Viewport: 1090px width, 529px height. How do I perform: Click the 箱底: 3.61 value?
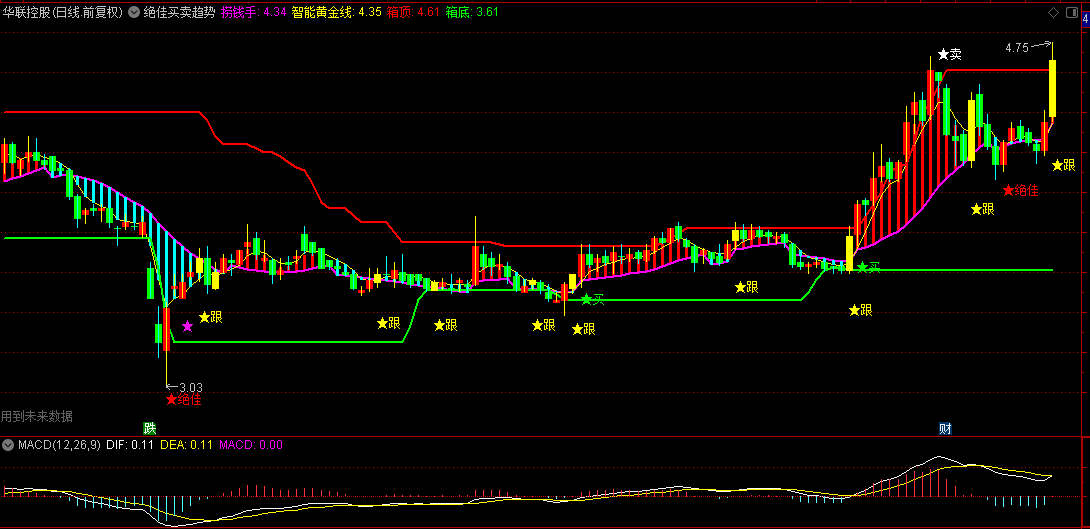coord(472,13)
